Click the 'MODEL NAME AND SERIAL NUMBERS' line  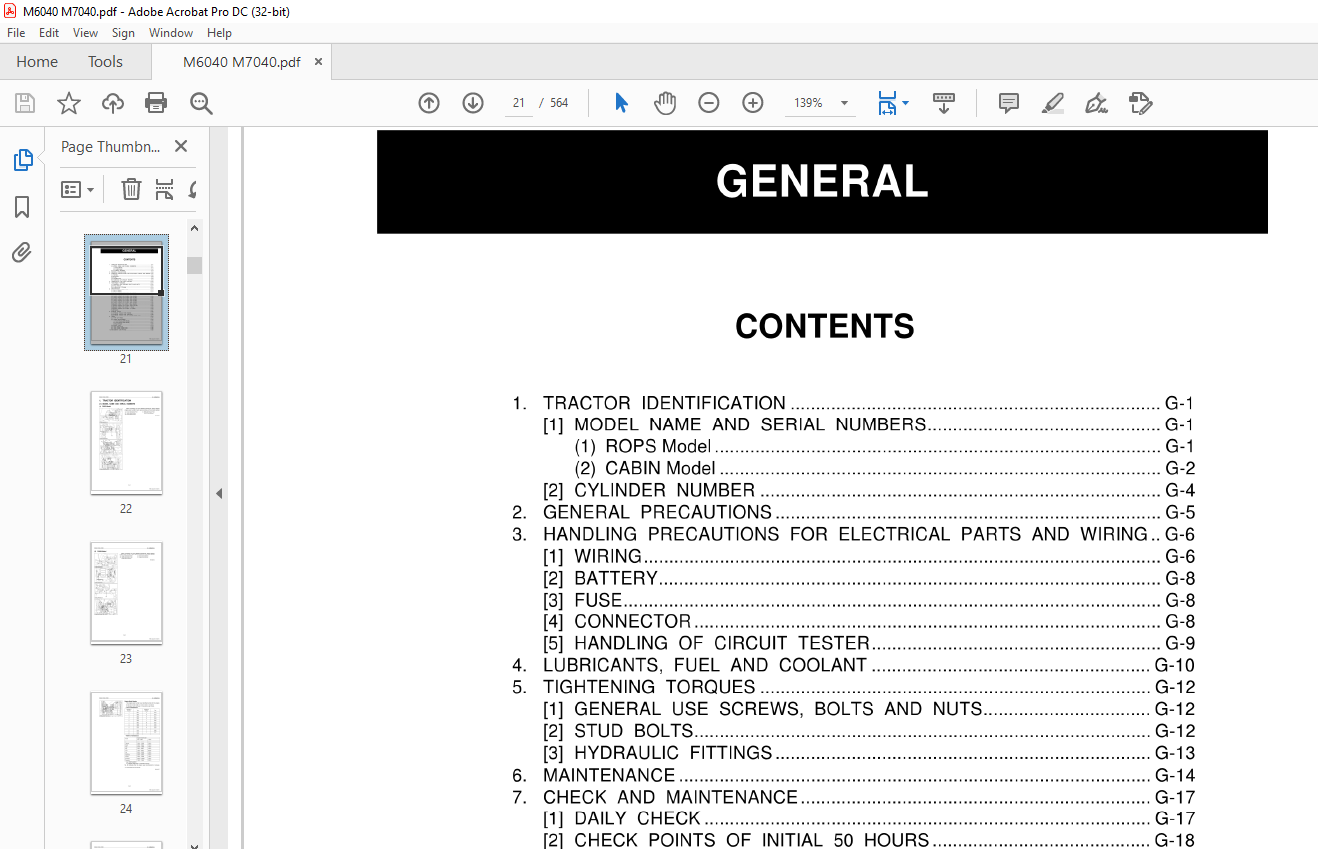click(x=750, y=425)
